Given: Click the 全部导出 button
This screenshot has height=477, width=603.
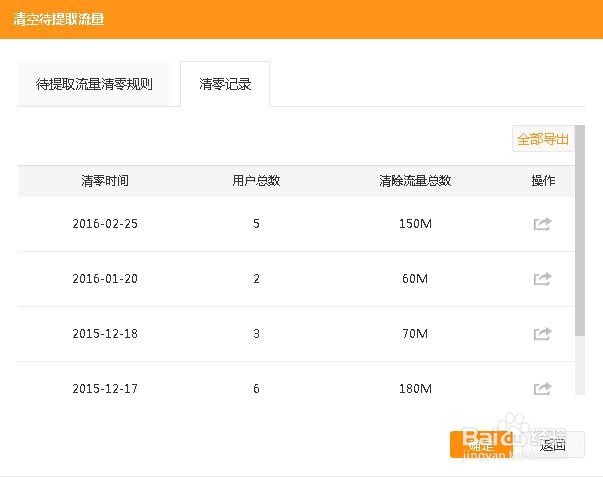Looking at the screenshot, I should [x=543, y=139].
